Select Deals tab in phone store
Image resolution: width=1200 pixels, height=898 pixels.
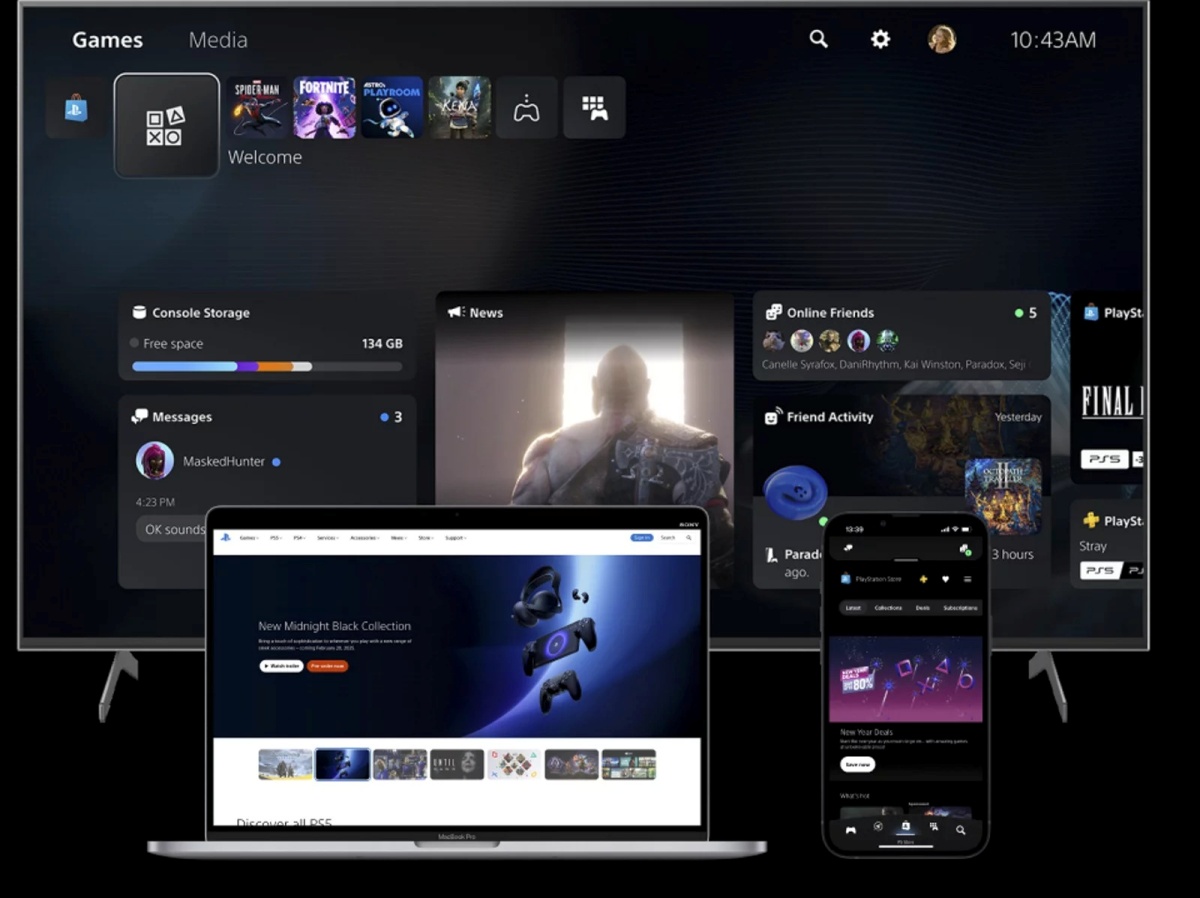(922, 608)
